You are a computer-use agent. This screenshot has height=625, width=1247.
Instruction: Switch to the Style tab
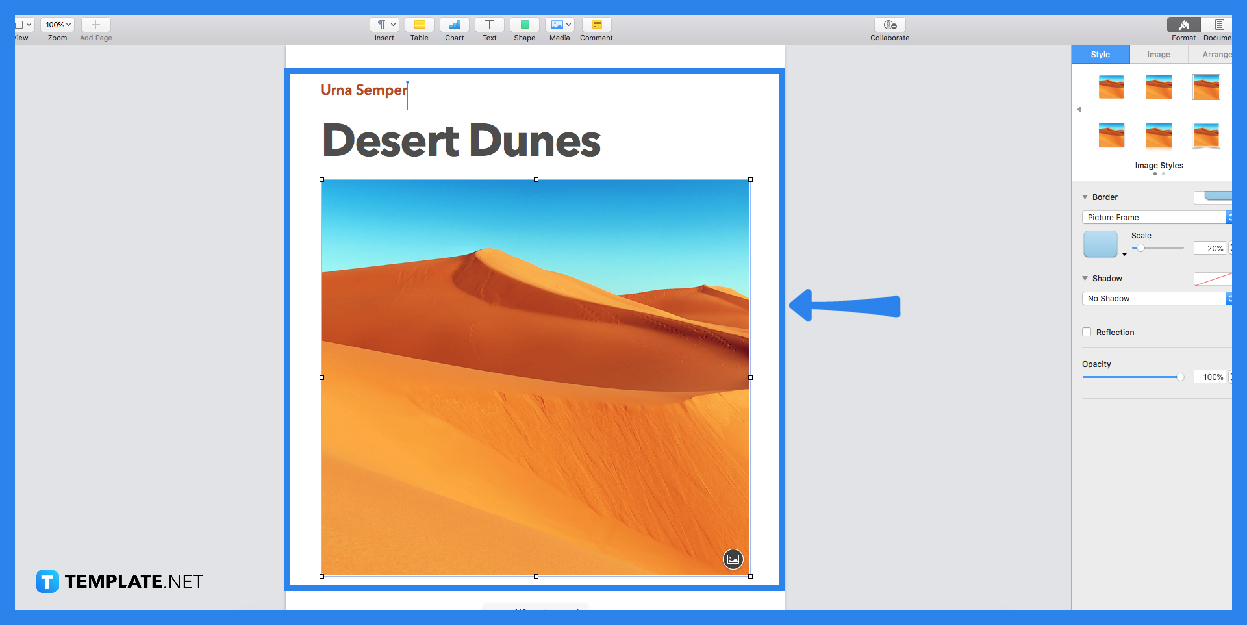click(x=1100, y=54)
